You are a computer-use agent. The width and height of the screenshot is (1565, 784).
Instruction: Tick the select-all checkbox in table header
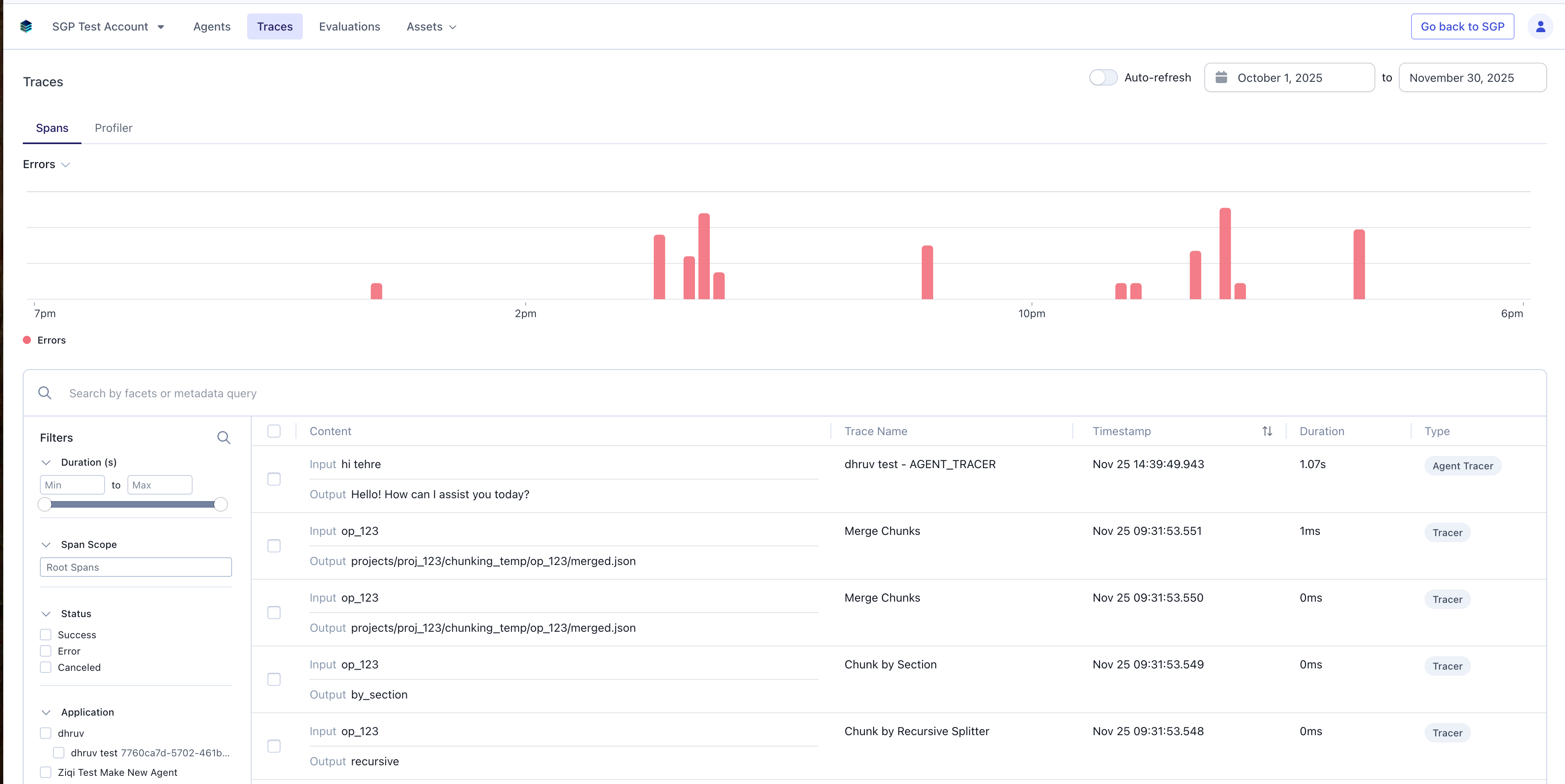coord(274,431)
